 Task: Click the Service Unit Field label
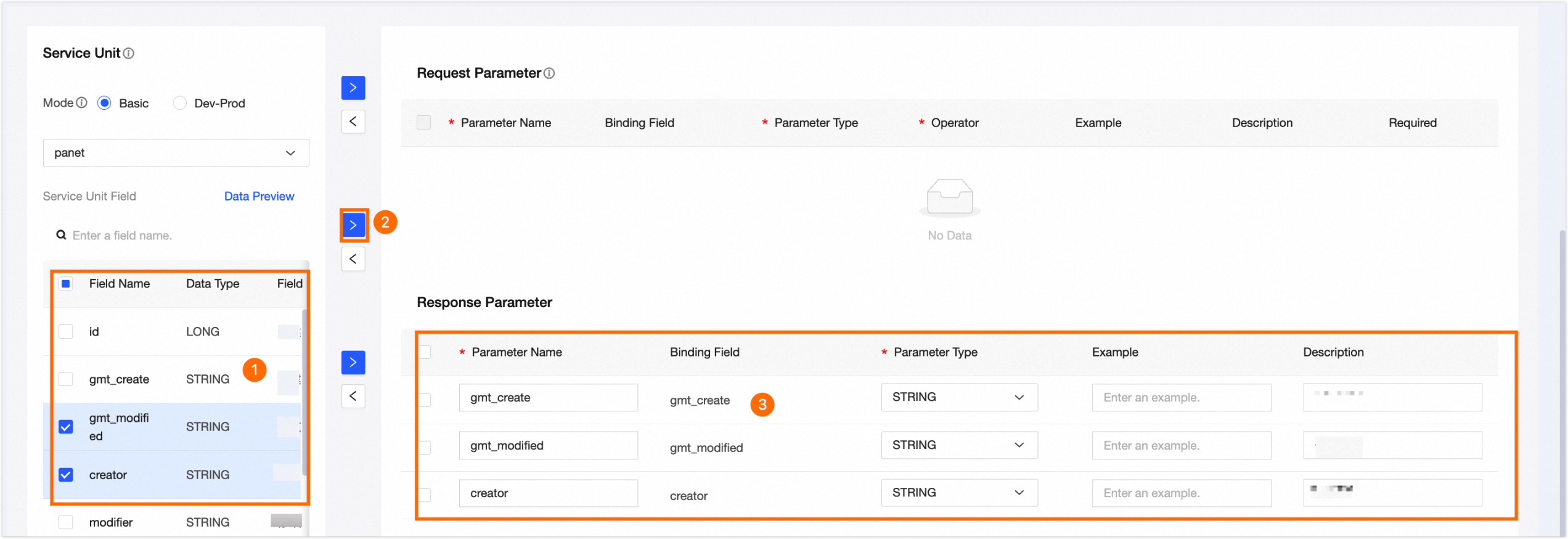[89, 196]
